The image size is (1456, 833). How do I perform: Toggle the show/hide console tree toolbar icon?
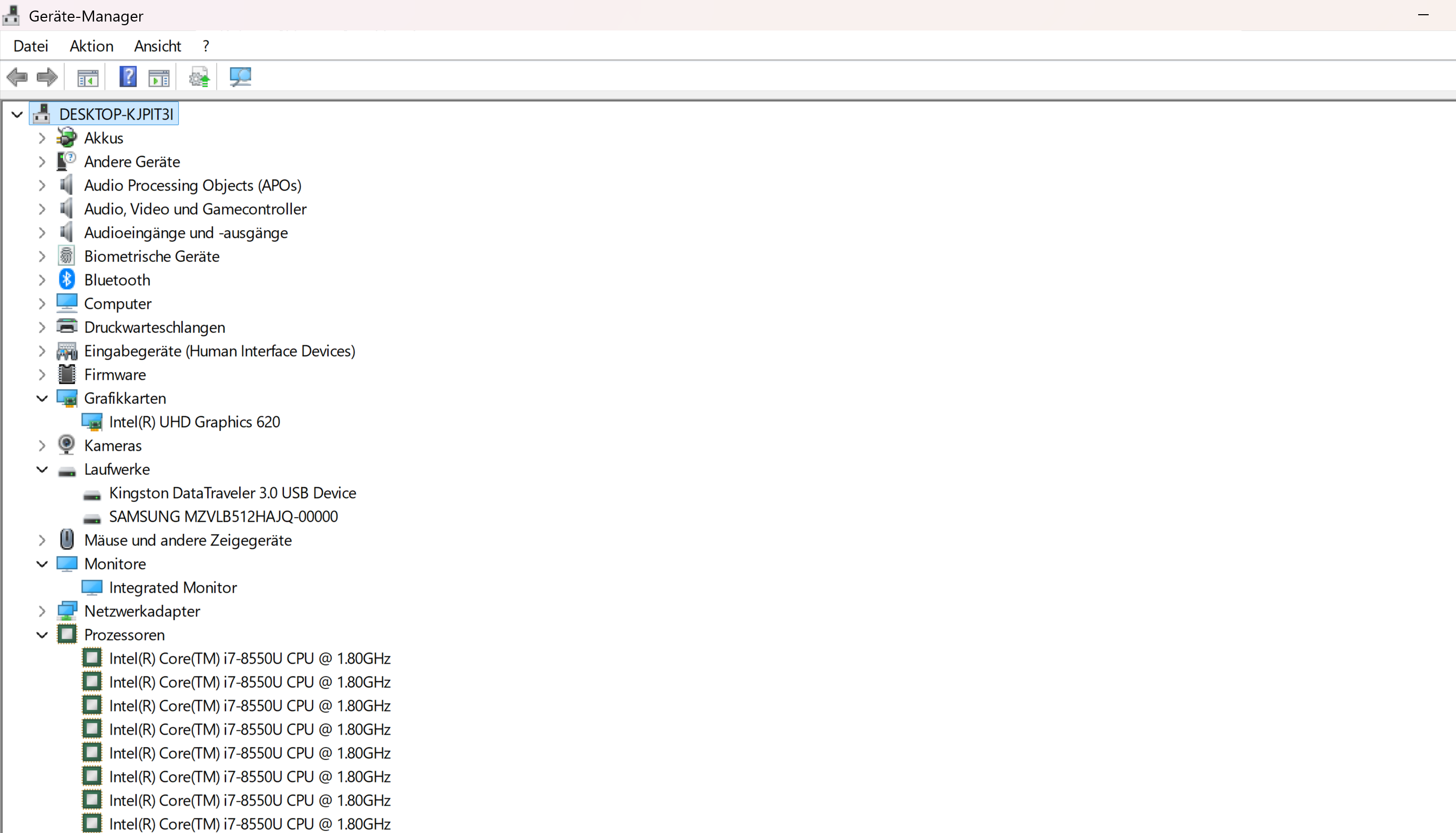tap(88, 77)
